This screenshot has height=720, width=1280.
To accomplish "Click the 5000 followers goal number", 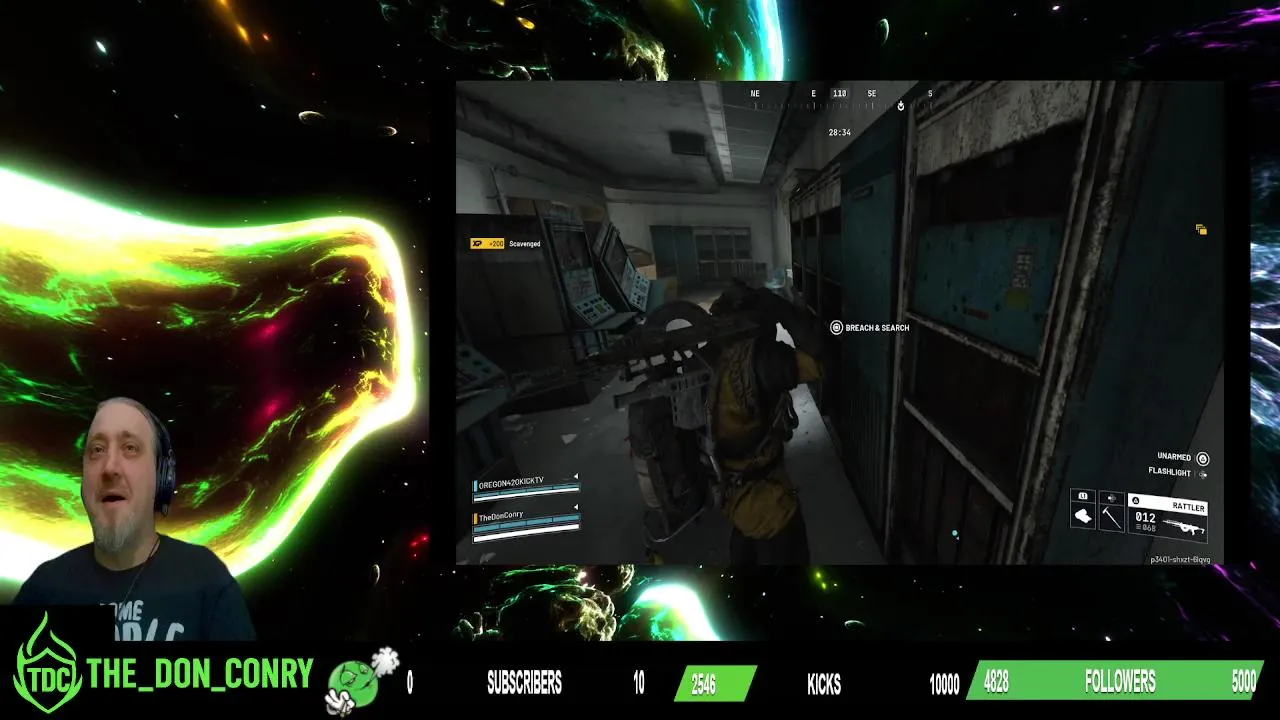I will click(1243, 682).
